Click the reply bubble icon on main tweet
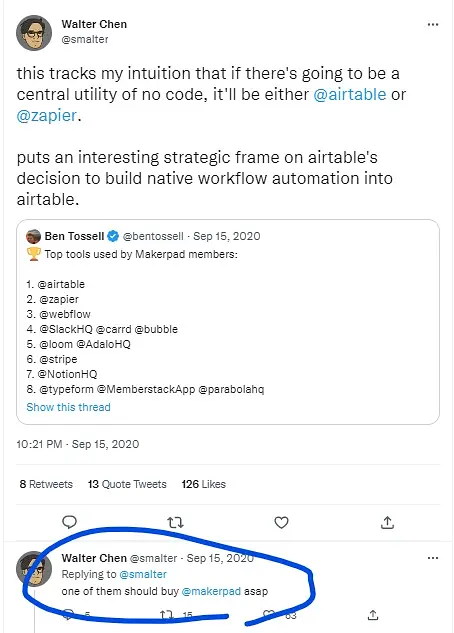This screenshot has width=454, height=633. pyautogui.click(x=69, y=522)
